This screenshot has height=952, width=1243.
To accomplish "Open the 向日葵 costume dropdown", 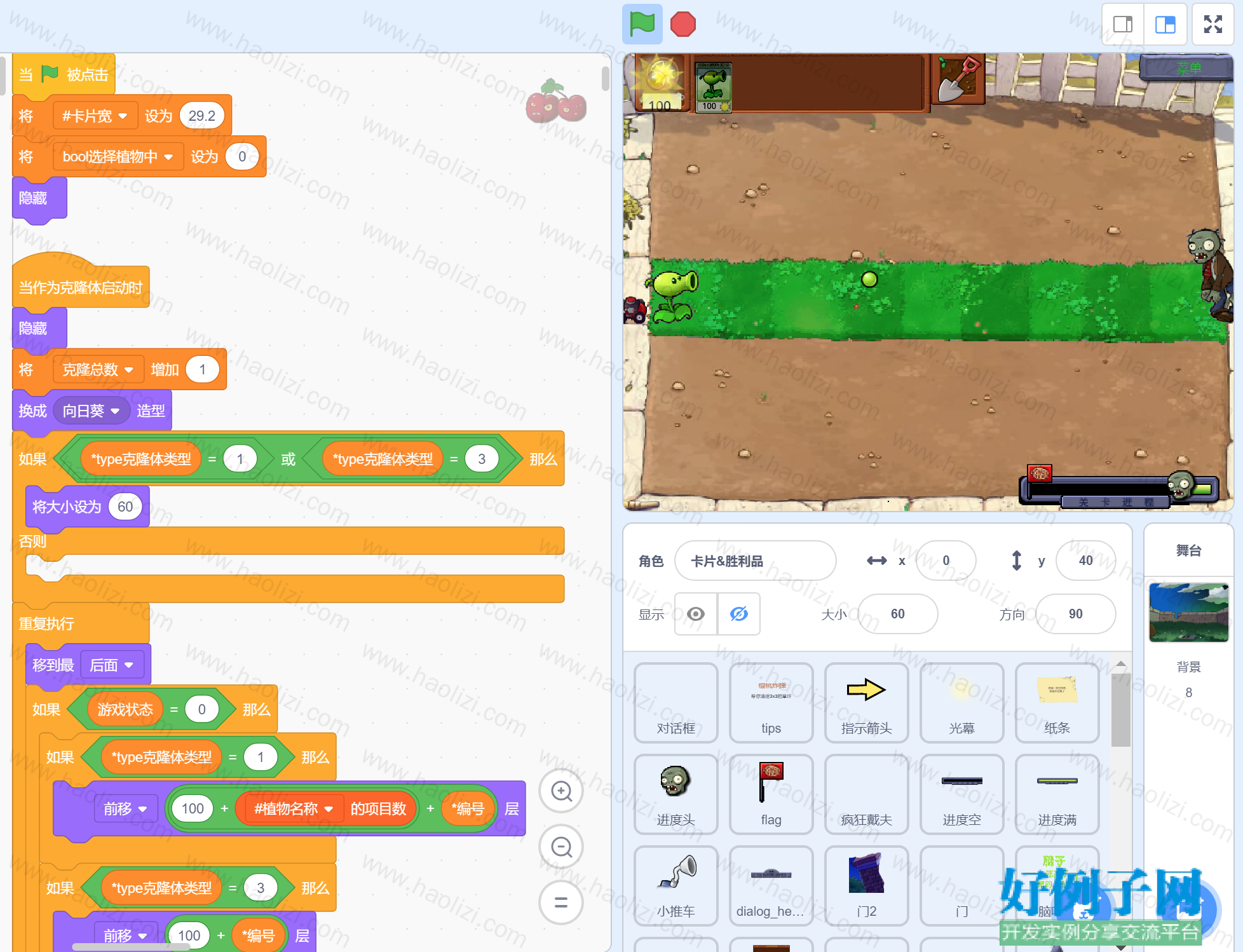I will [91, 411].
